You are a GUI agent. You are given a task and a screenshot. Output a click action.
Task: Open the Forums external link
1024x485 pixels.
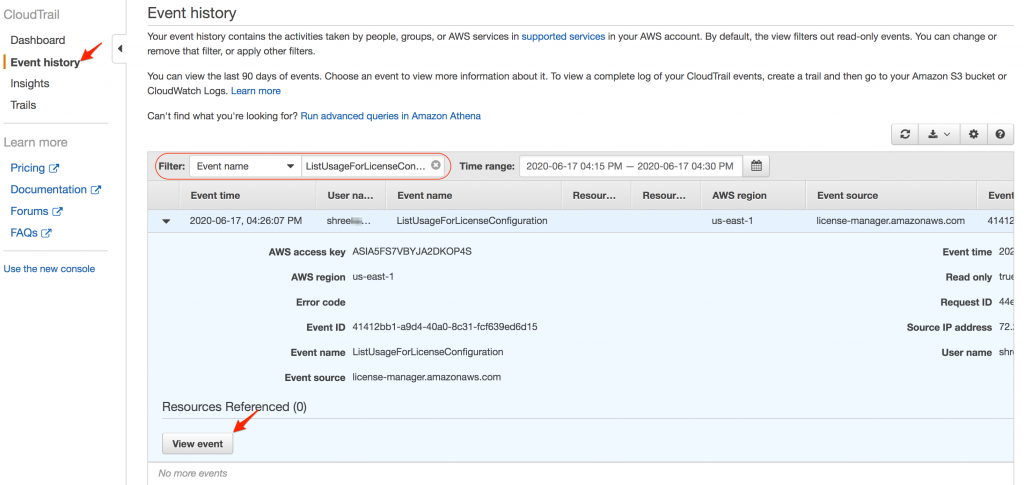click(37, 211)
